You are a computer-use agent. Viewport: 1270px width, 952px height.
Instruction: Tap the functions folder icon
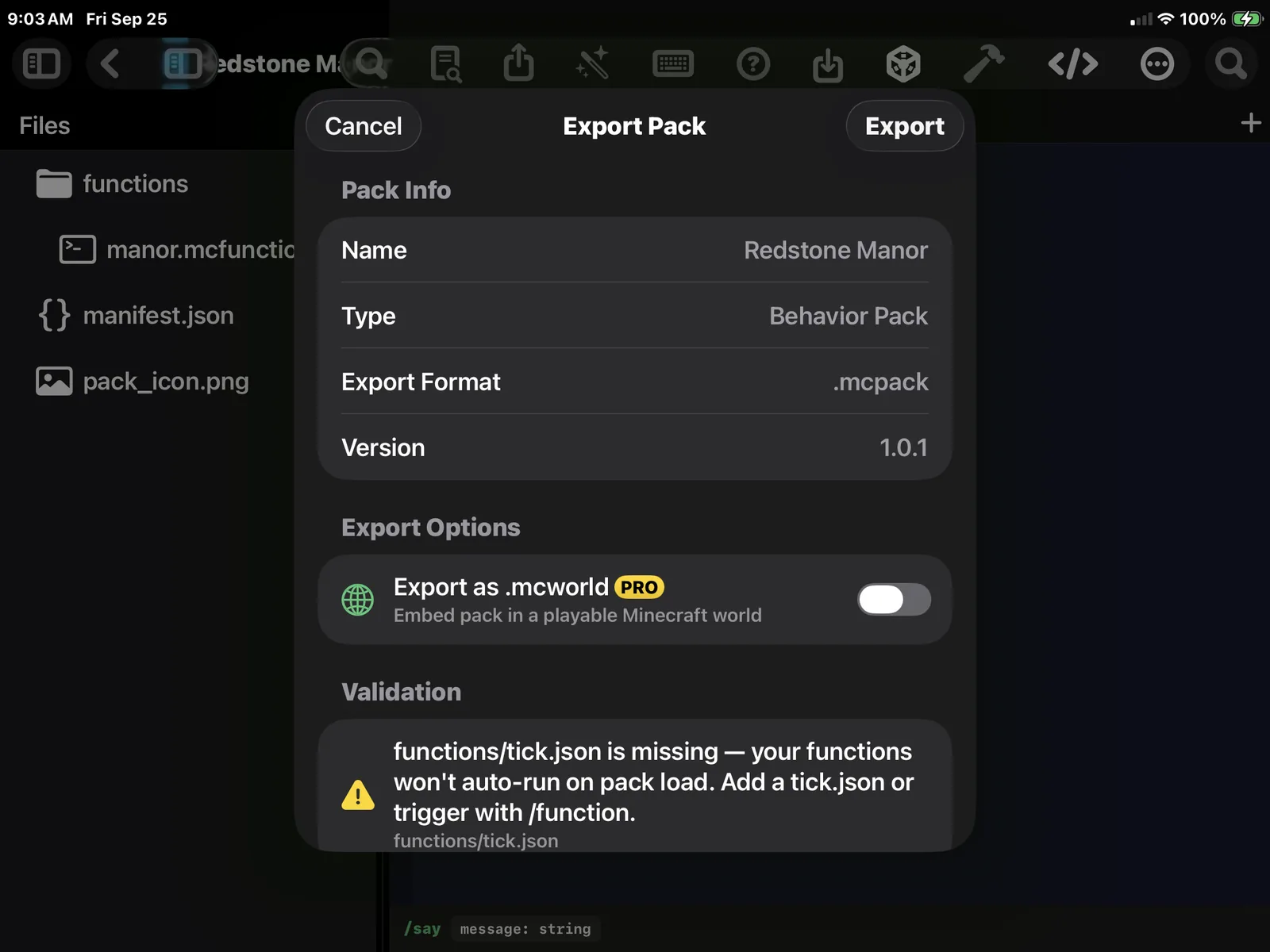click(54, 184)
